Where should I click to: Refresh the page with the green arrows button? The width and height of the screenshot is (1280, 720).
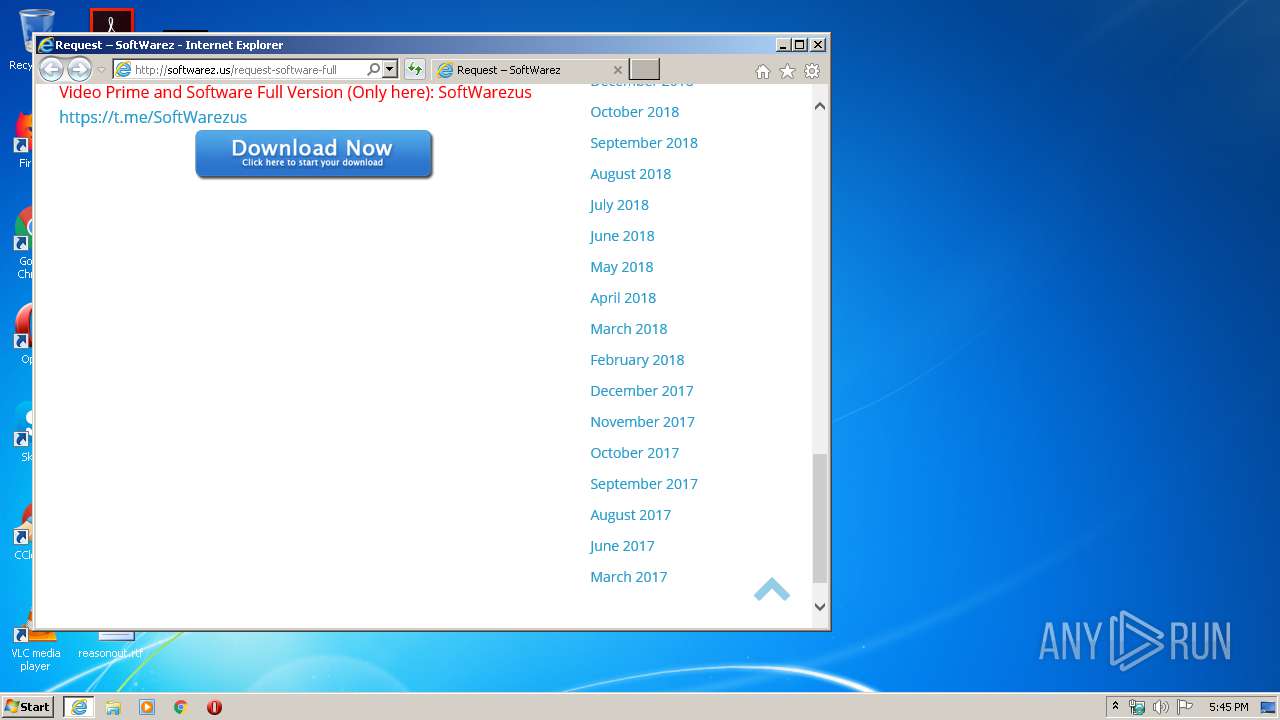click(414, 70)
